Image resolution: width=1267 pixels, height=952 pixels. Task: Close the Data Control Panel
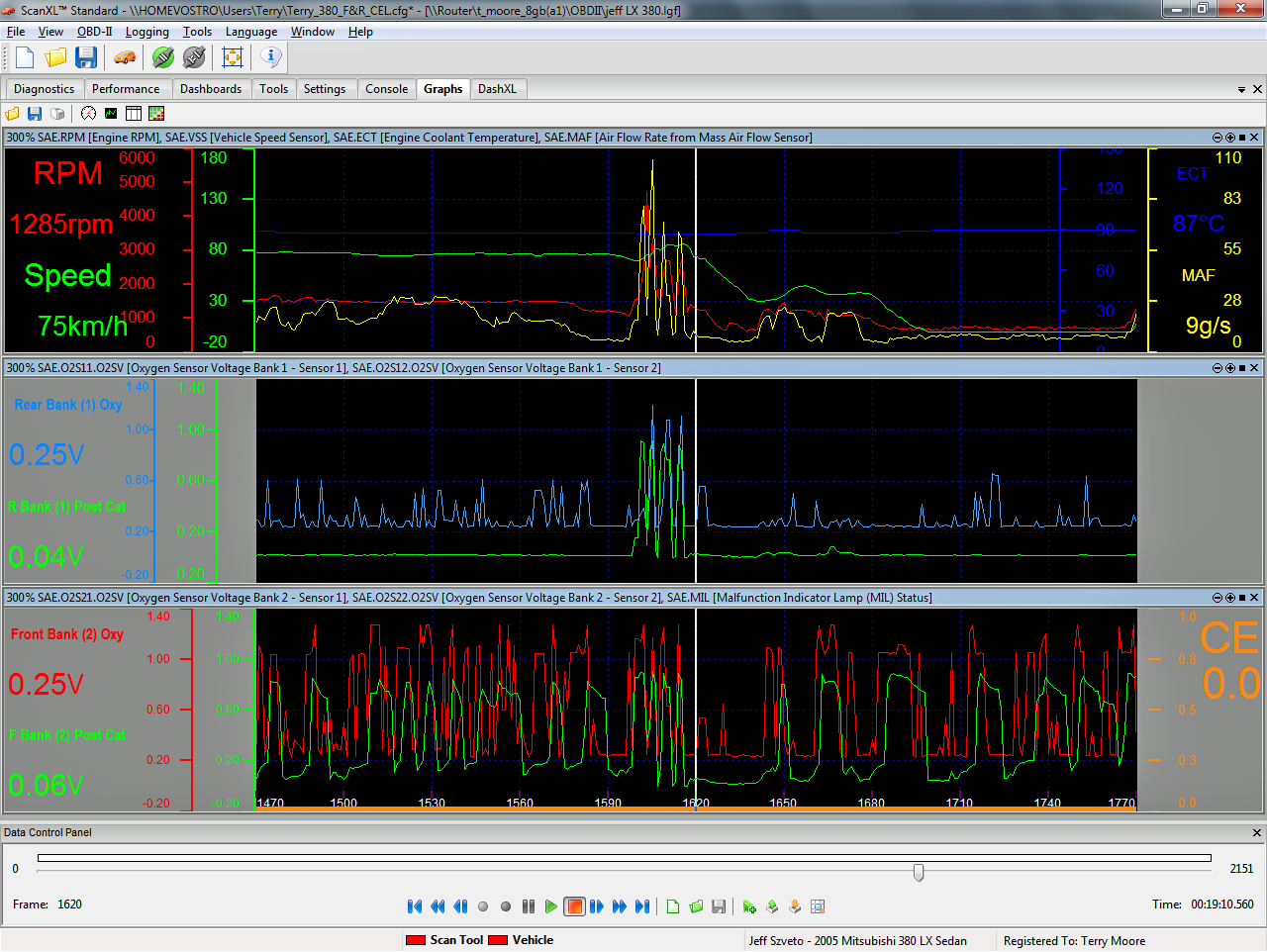(x=1257, y=833)
